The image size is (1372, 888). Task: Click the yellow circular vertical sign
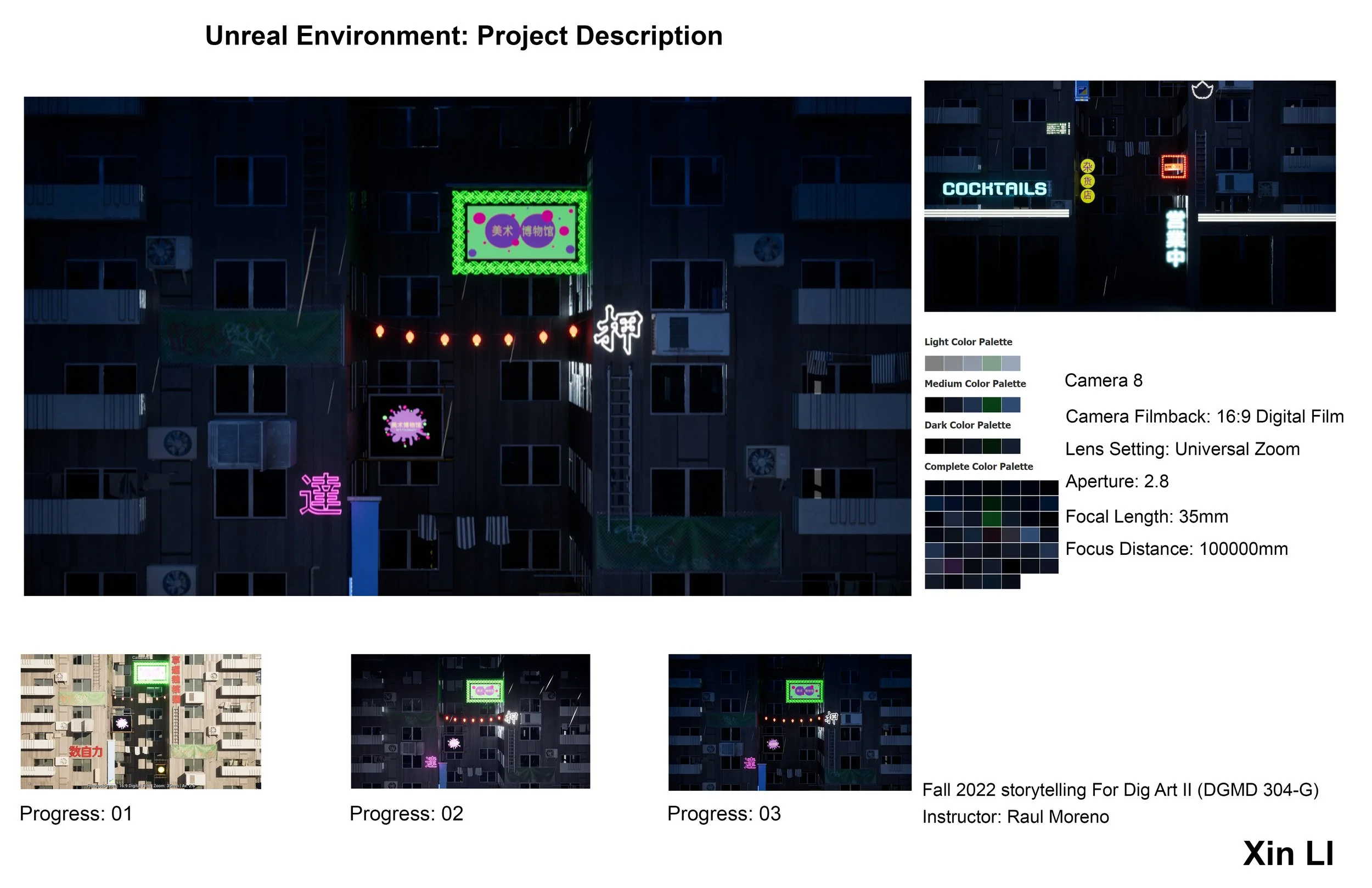coord(1087,181)
